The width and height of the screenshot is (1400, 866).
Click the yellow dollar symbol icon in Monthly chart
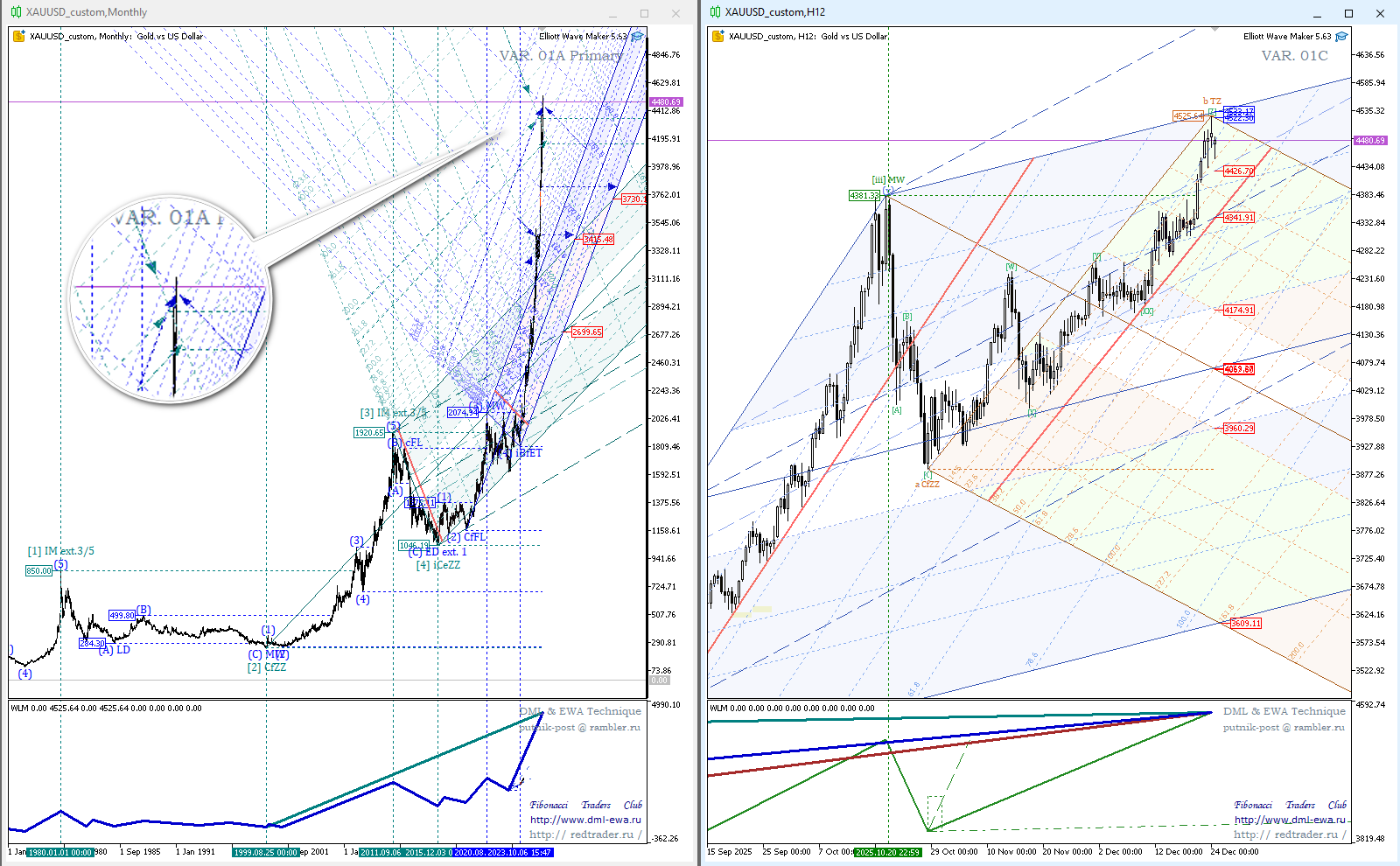[18, 37]
